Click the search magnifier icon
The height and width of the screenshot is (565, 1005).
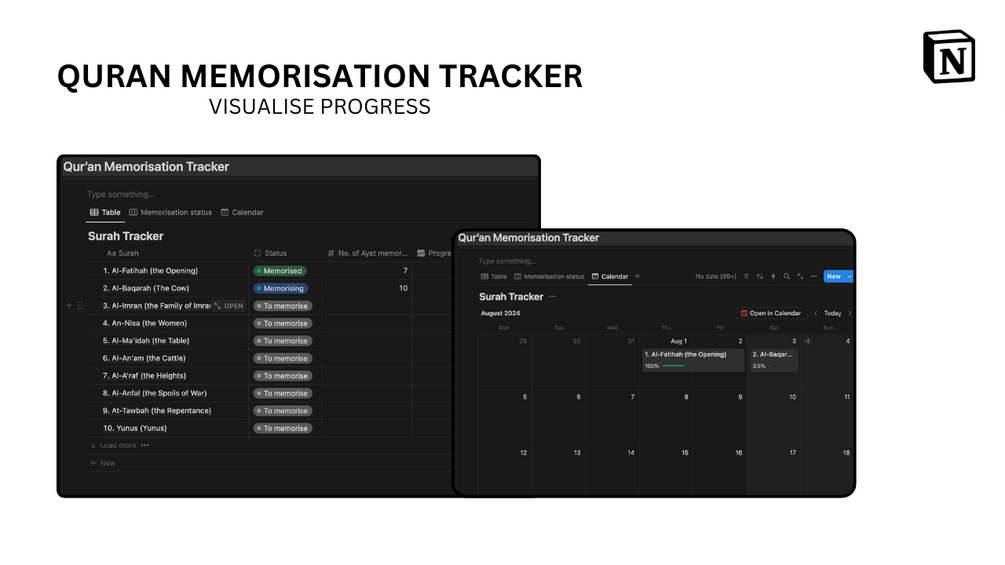tap(786, 277)
